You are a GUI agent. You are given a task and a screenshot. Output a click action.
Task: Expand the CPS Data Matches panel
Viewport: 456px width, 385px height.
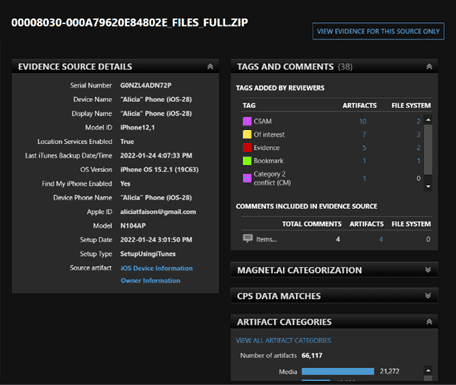[x=428, y=296]
